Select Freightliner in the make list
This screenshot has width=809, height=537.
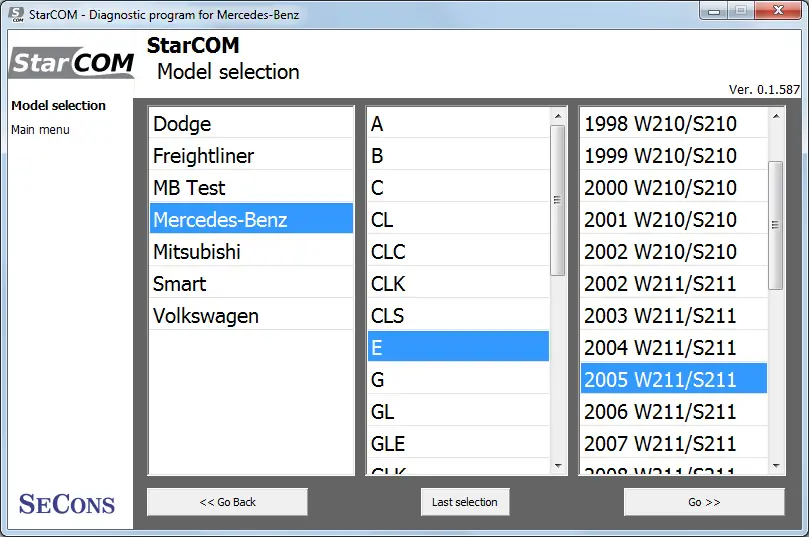[251, 156]
